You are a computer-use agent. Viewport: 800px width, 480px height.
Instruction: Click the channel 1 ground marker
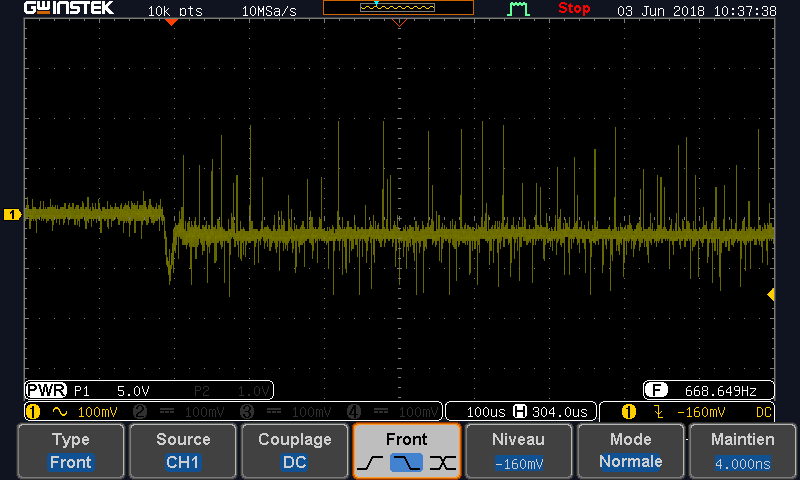[x=12, y=215]
